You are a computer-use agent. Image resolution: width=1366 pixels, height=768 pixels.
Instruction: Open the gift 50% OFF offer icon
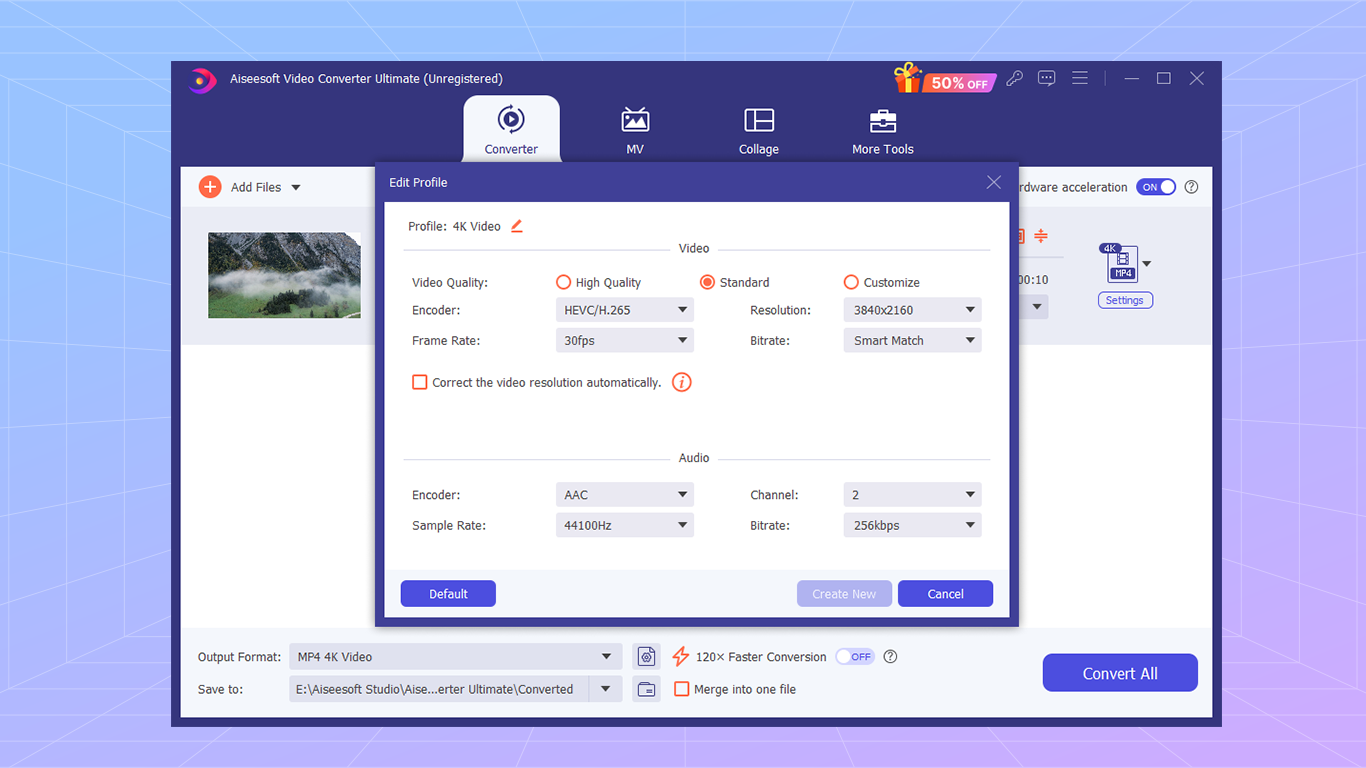(x=908, y=78)
